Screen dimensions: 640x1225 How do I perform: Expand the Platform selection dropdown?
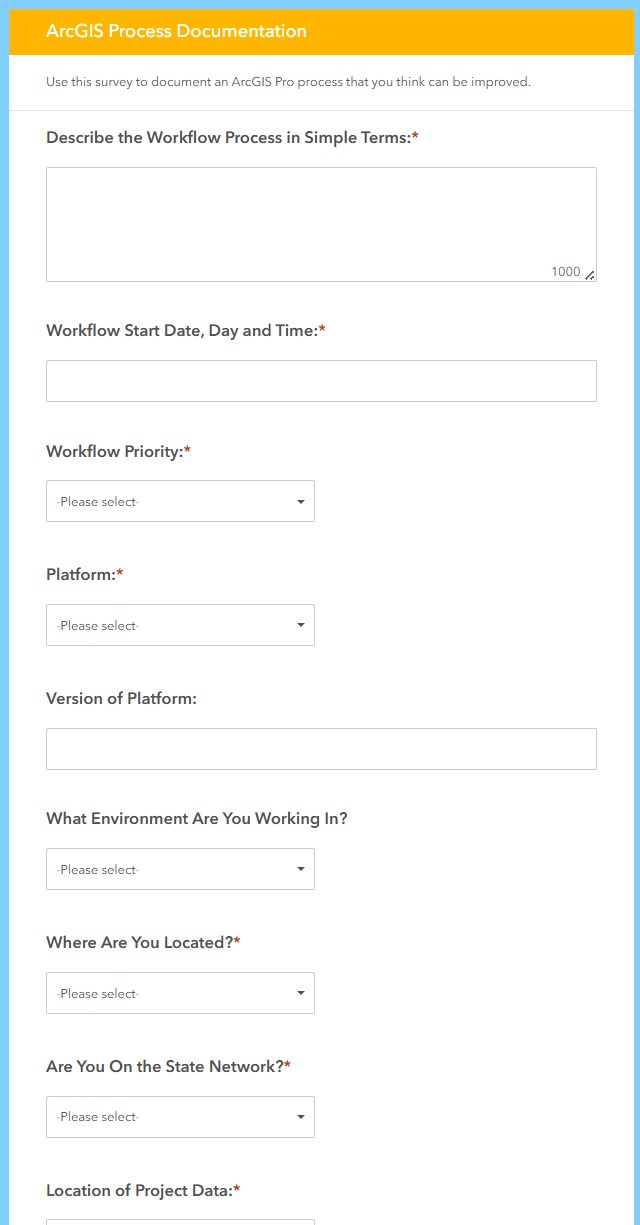click(x=180, y=625)
